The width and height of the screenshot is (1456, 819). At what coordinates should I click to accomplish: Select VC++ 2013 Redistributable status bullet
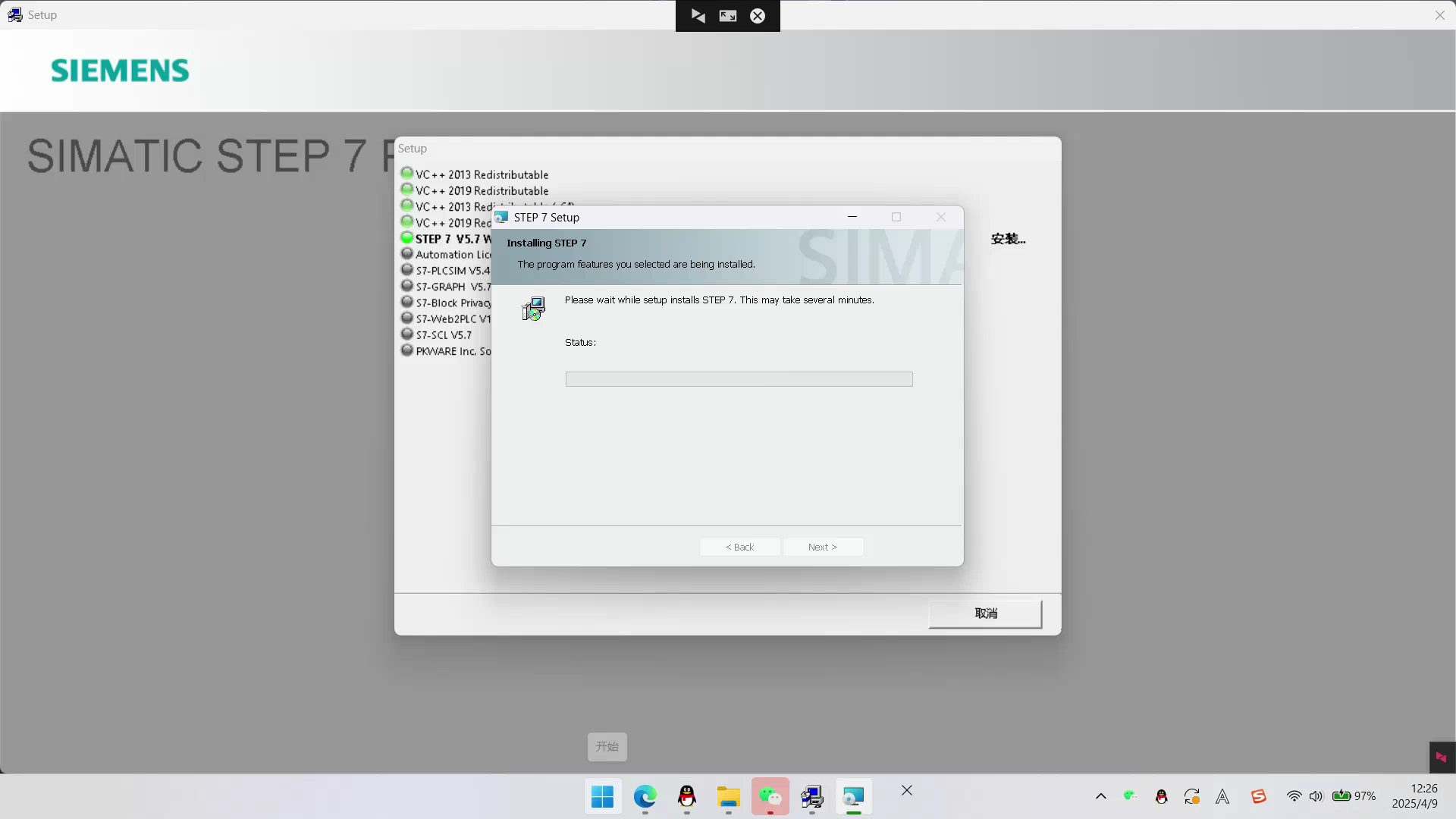tap(407, 173)
